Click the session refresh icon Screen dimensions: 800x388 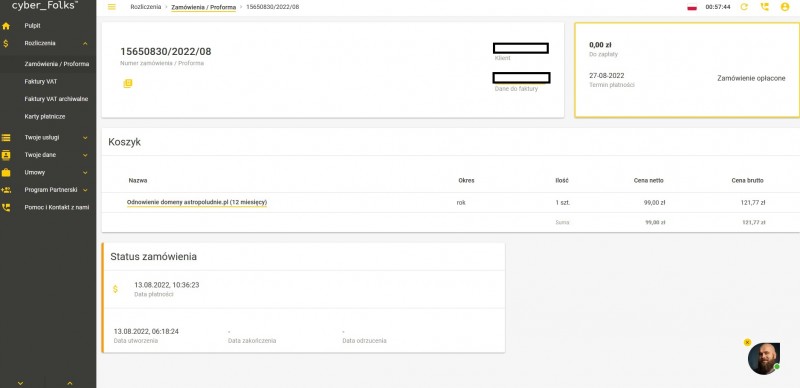(744, 7)
